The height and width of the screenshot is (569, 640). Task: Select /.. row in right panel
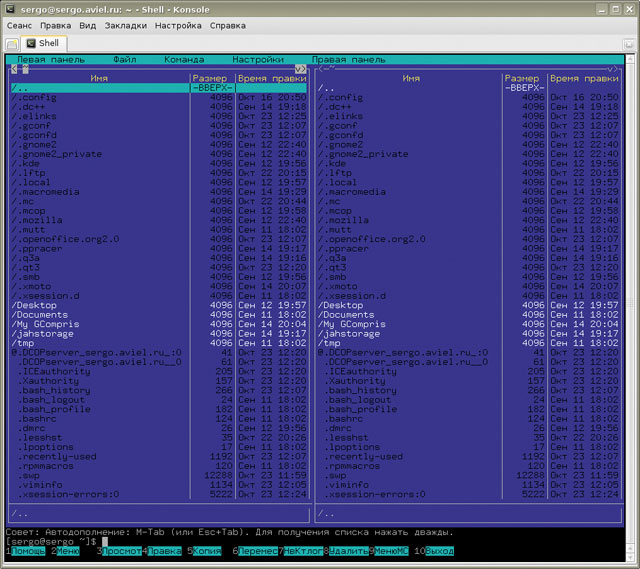click(469, 88)
